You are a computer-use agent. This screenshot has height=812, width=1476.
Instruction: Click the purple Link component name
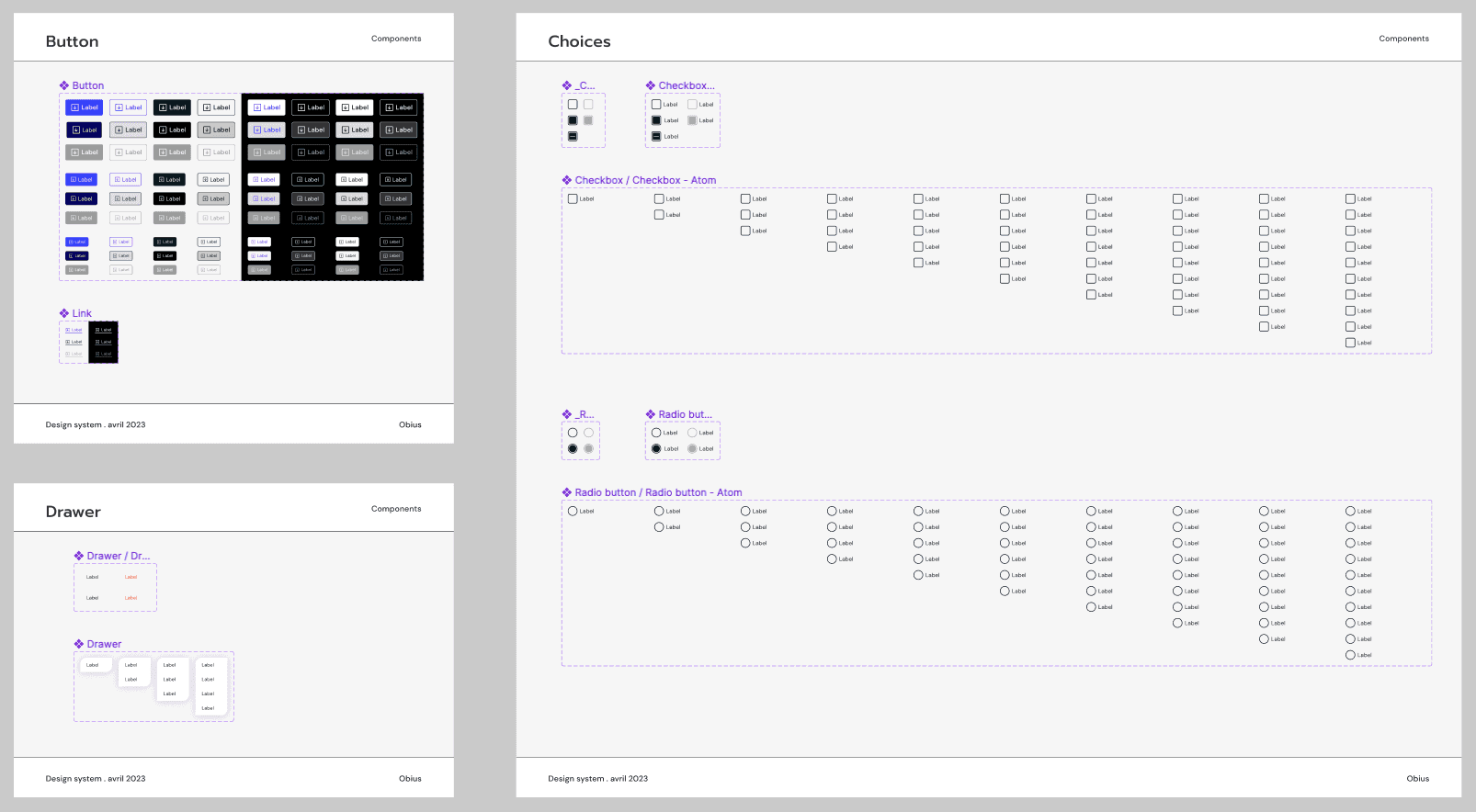(x=82, y=313)
